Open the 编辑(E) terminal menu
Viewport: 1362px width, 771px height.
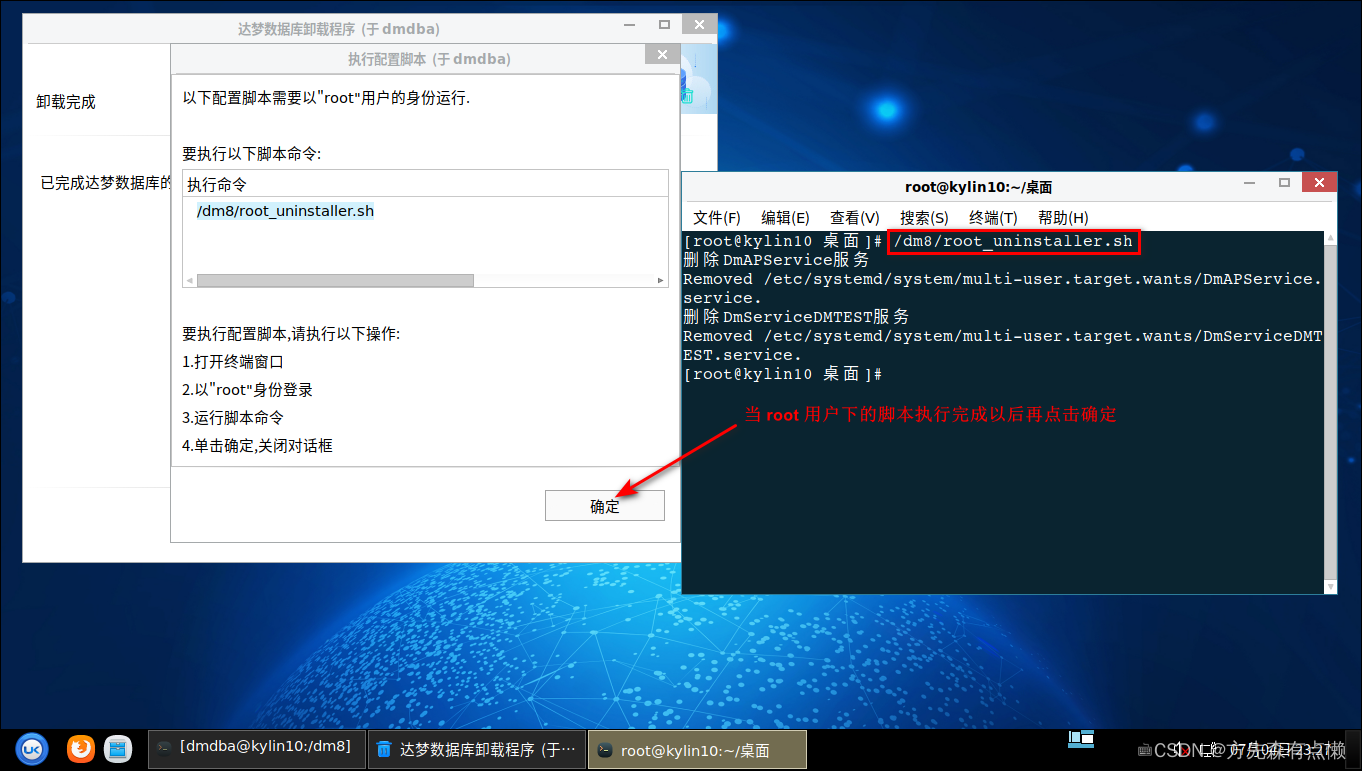coord(785,217)
